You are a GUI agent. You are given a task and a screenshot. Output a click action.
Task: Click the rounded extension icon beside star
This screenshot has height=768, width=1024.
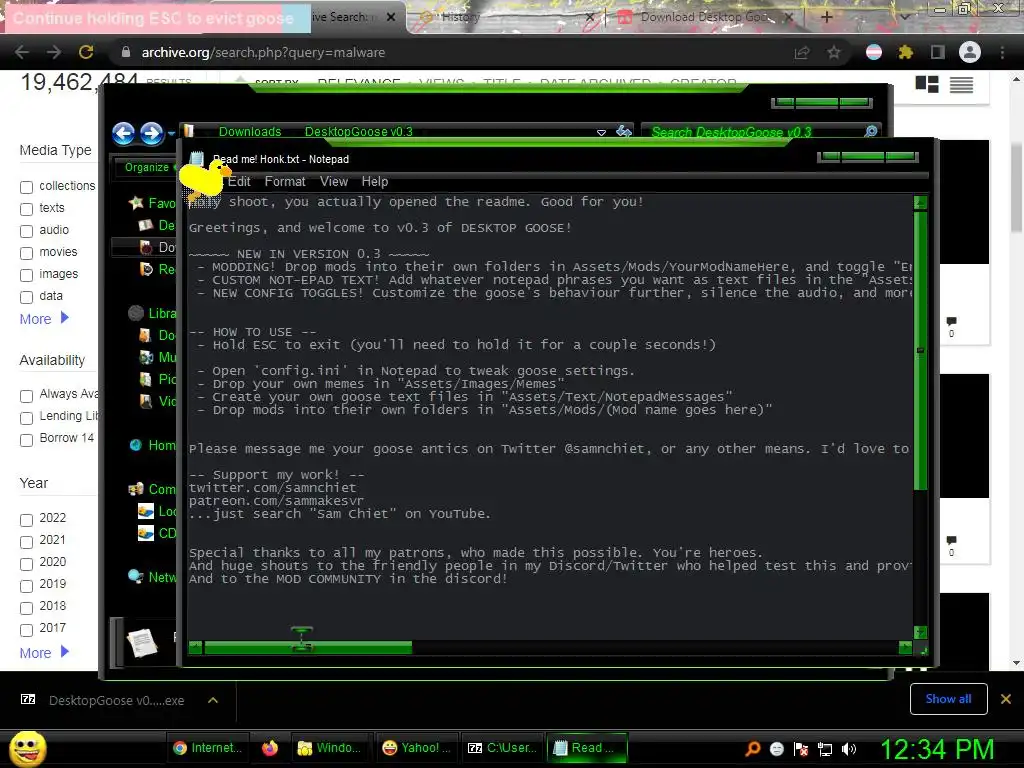pyautogui.click(x=874, y=52)
